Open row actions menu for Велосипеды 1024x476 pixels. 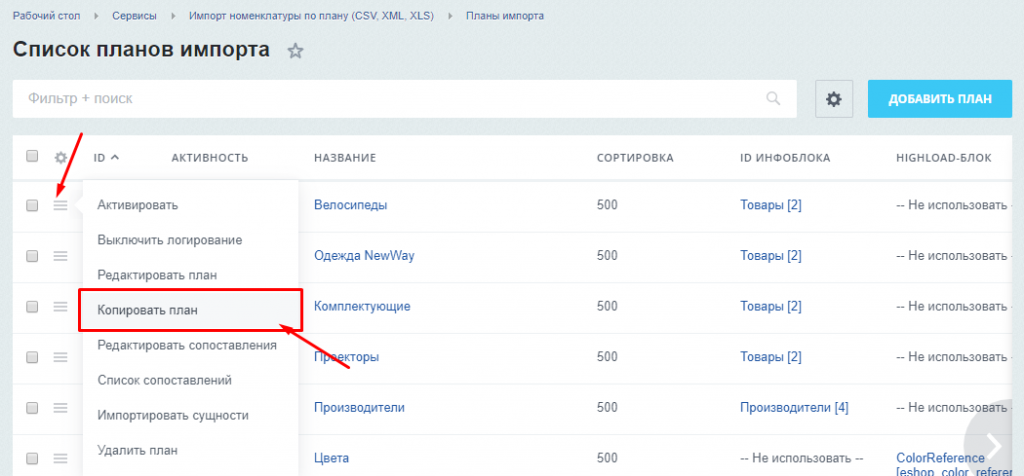tap(60, 205)
